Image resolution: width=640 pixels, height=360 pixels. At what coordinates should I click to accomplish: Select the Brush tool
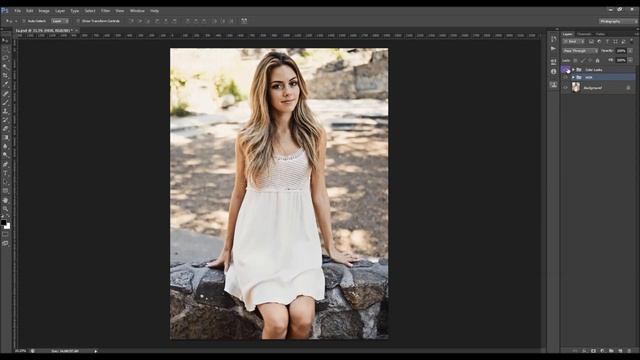(x=5, y=102)
